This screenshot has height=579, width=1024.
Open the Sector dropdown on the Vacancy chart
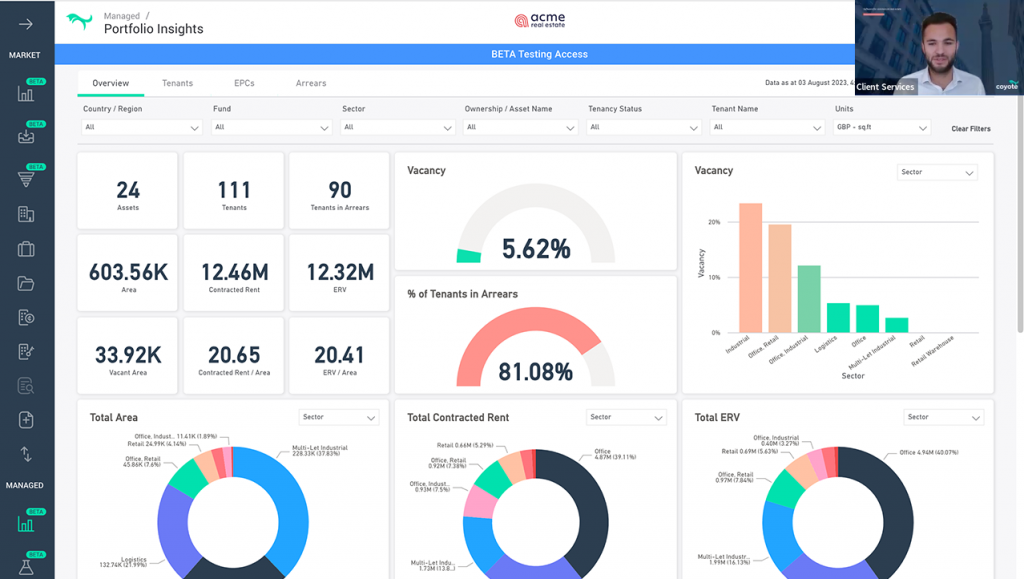point(936,172)
